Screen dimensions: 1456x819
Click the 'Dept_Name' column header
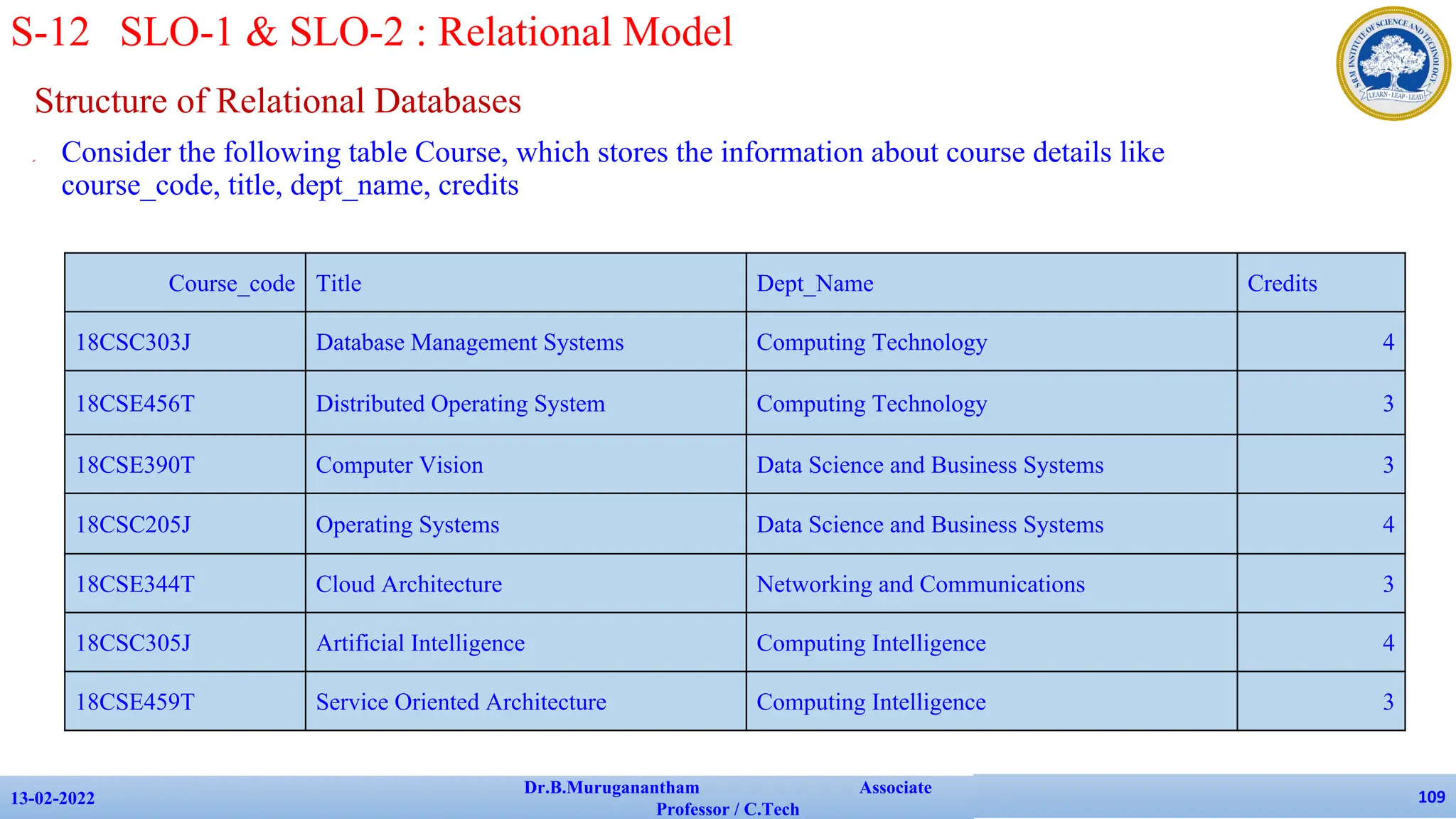coord(992,282)
